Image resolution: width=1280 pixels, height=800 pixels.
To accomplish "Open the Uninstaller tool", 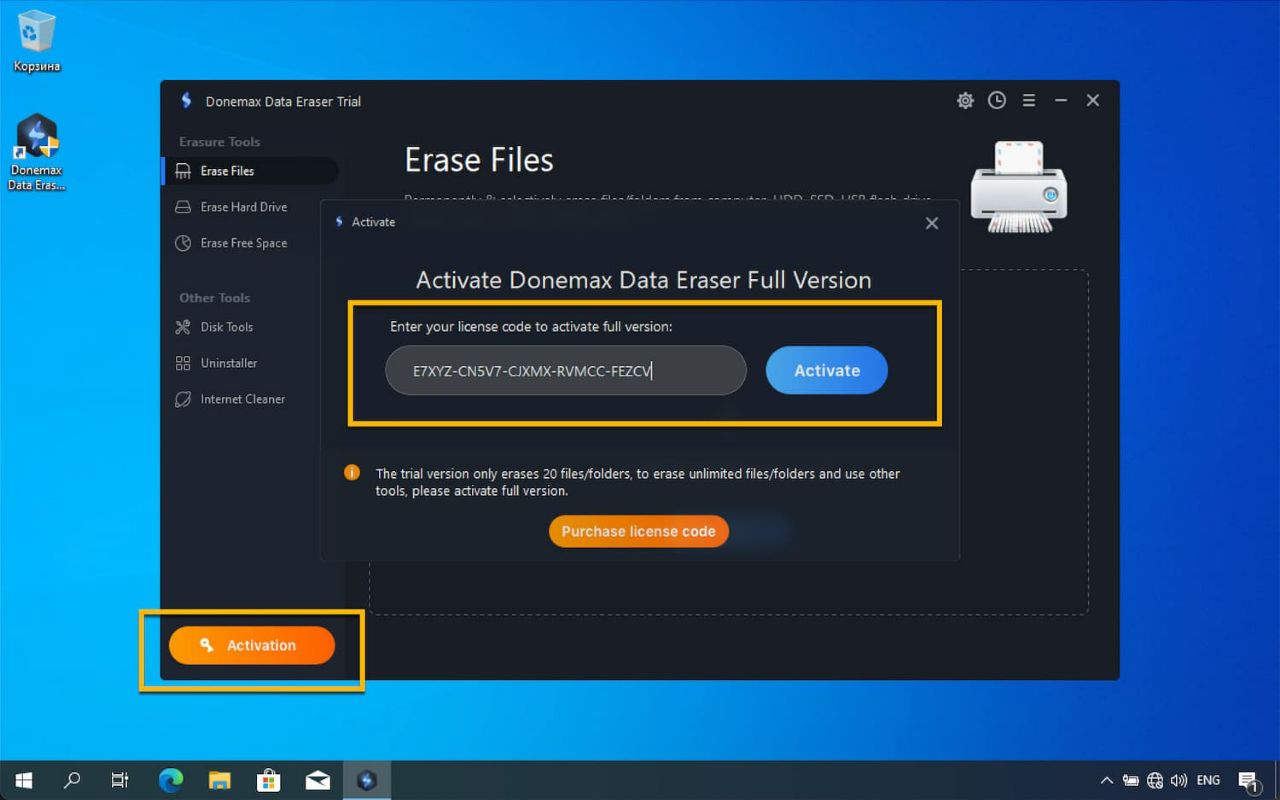I will [228, 363].
